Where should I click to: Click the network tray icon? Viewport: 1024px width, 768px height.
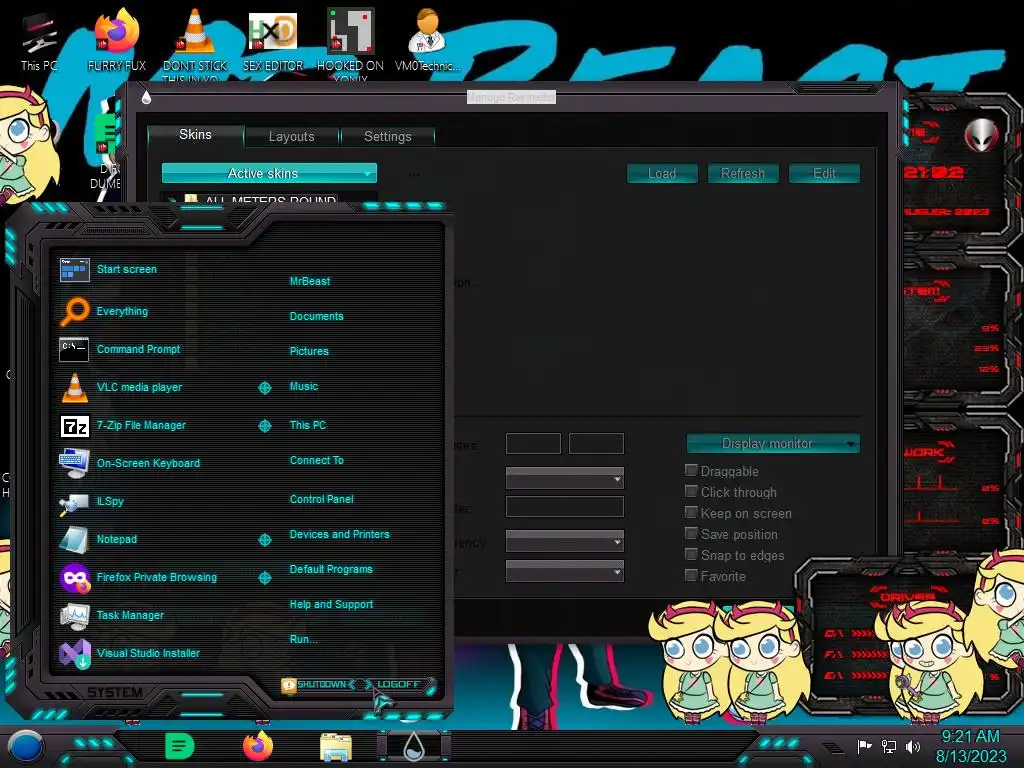(x=889, y=746)
